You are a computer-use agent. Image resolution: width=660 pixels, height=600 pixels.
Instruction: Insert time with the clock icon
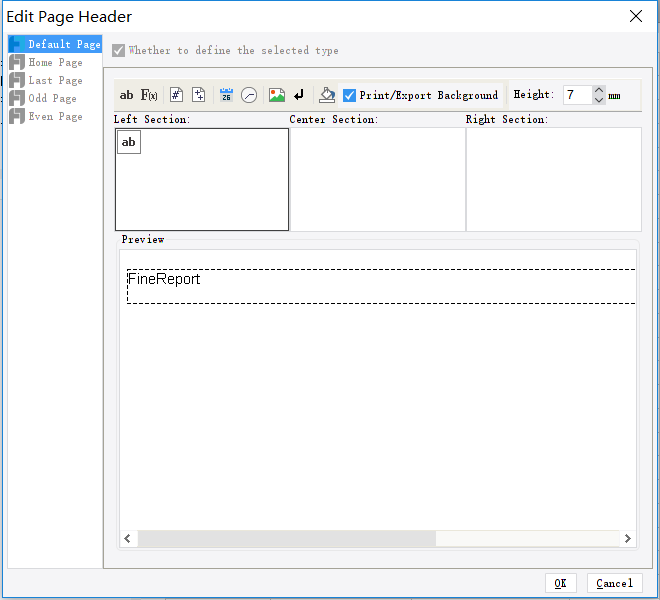tap(249, 95)
